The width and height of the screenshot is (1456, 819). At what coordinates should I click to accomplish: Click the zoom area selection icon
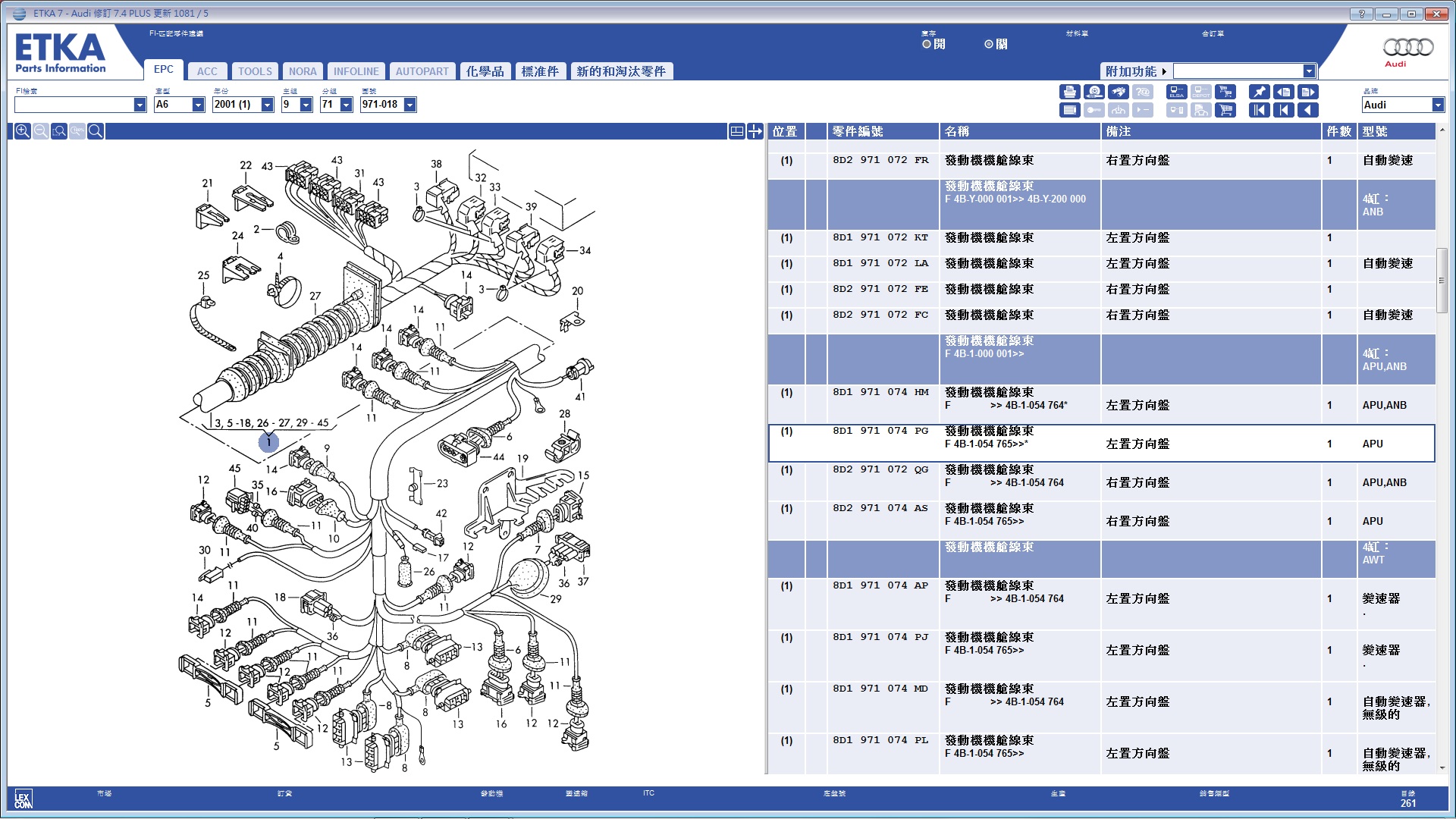tap(59, 131)
